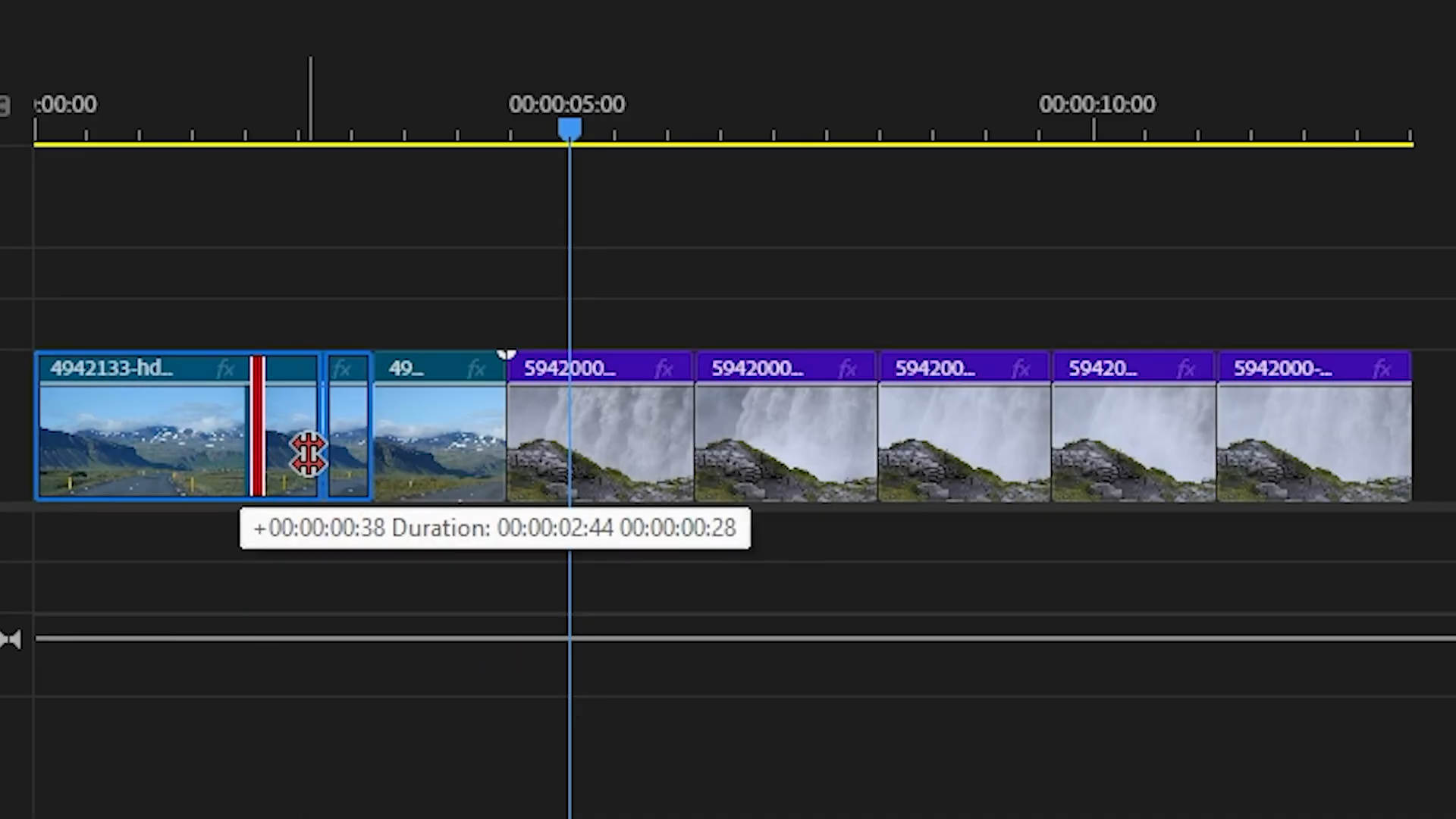Click the audio track bowtie icon on the left
The image size is (1456, 819).
click(x=12, y=639)
